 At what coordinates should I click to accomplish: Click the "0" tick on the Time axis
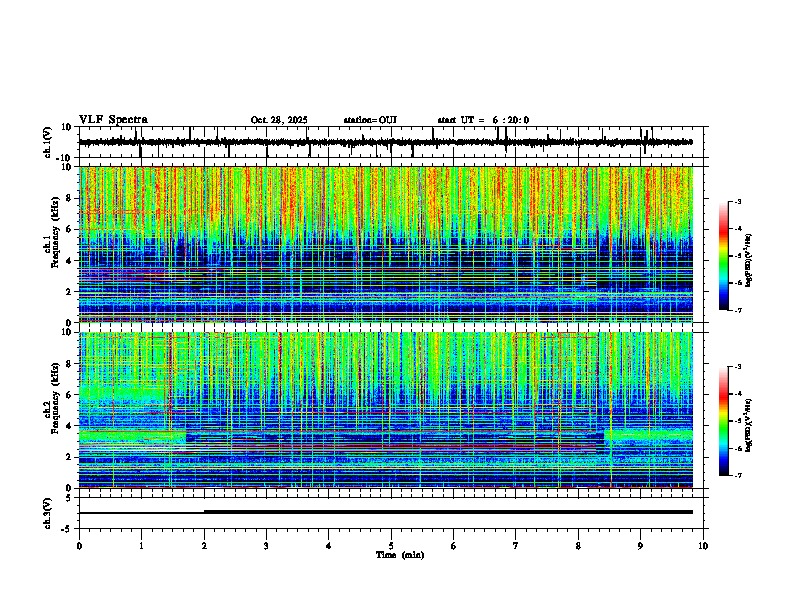click(x=79, y=546)
